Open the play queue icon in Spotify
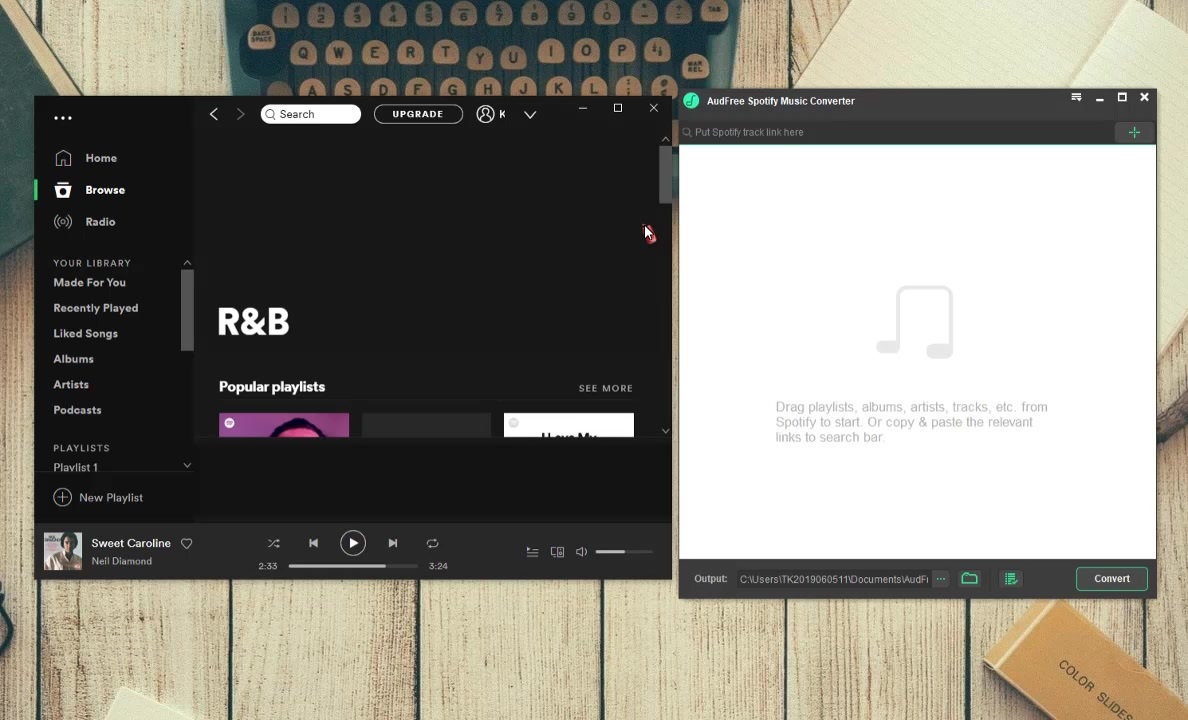This screenshot has height=720, width=1188. click(532, 551)
